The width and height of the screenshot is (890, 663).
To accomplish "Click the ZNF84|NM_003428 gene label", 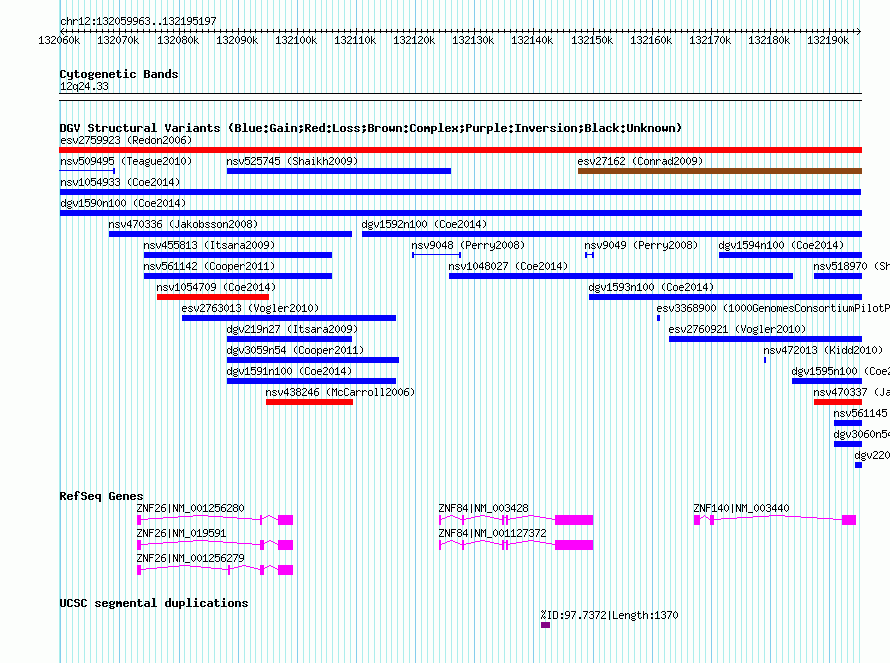I will coord(484,508).
